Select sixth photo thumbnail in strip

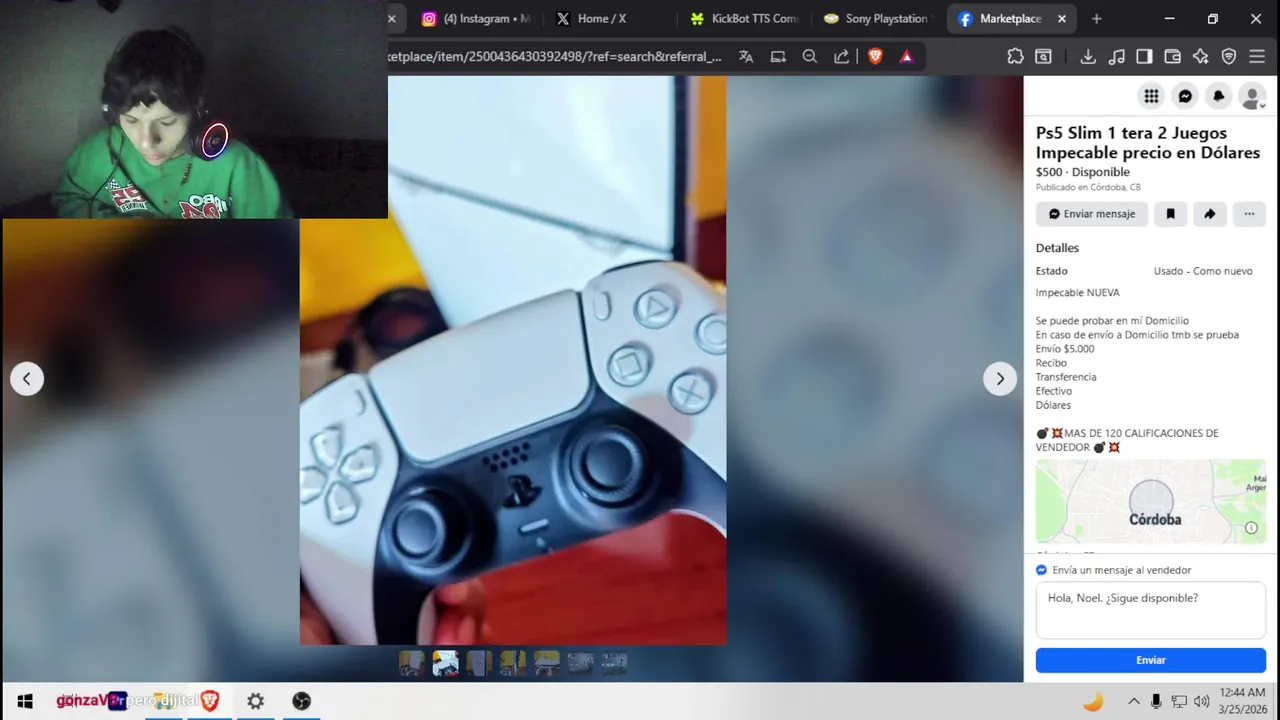tap(580, 663)
